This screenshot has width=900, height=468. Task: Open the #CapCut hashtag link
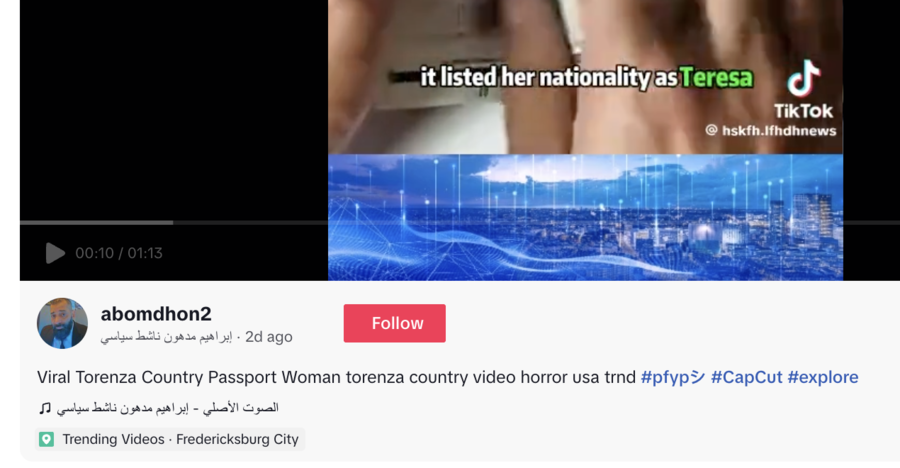point(746,377)
